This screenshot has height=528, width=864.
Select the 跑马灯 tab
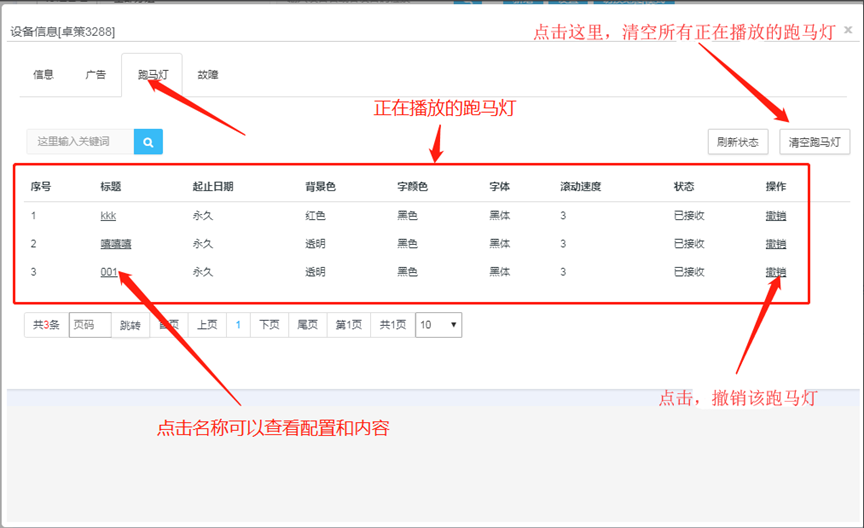click(152, 75)
